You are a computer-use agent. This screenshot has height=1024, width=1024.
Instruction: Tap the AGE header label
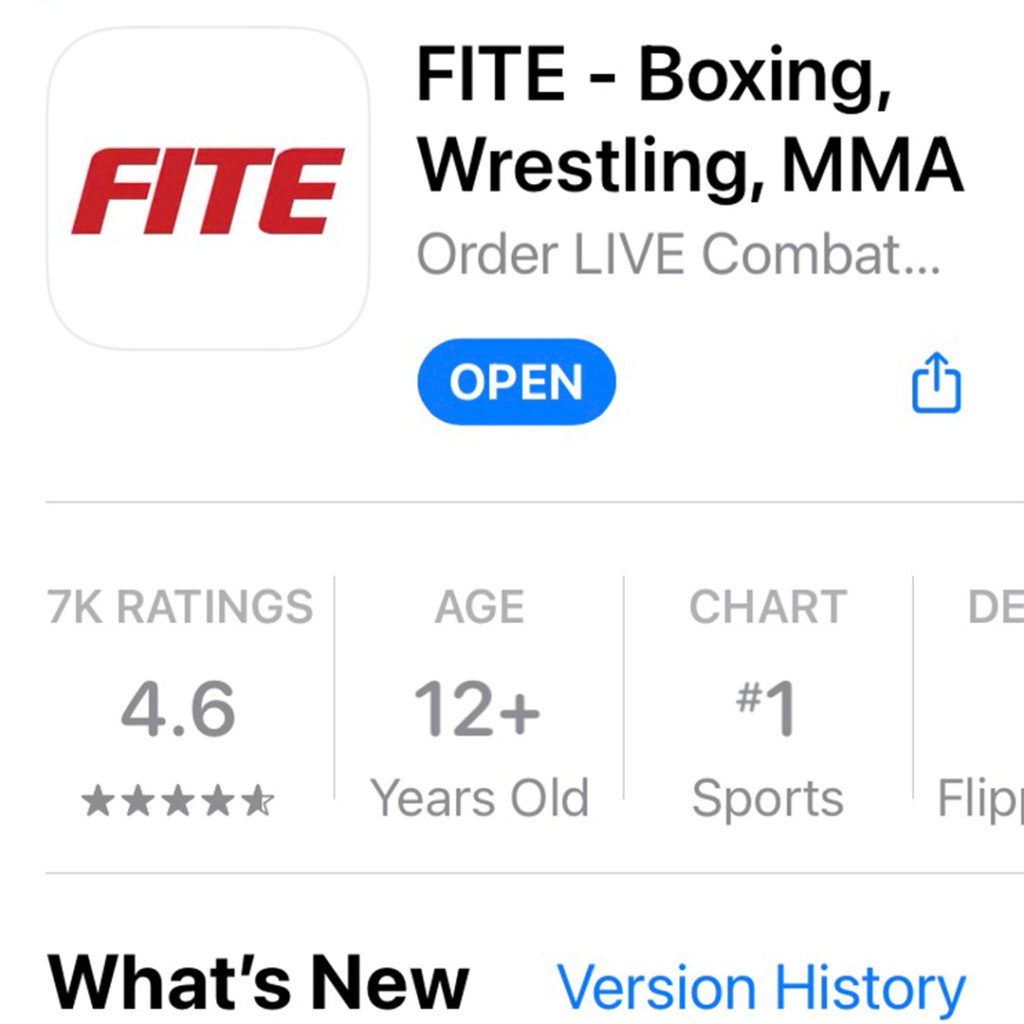(479, 606)
